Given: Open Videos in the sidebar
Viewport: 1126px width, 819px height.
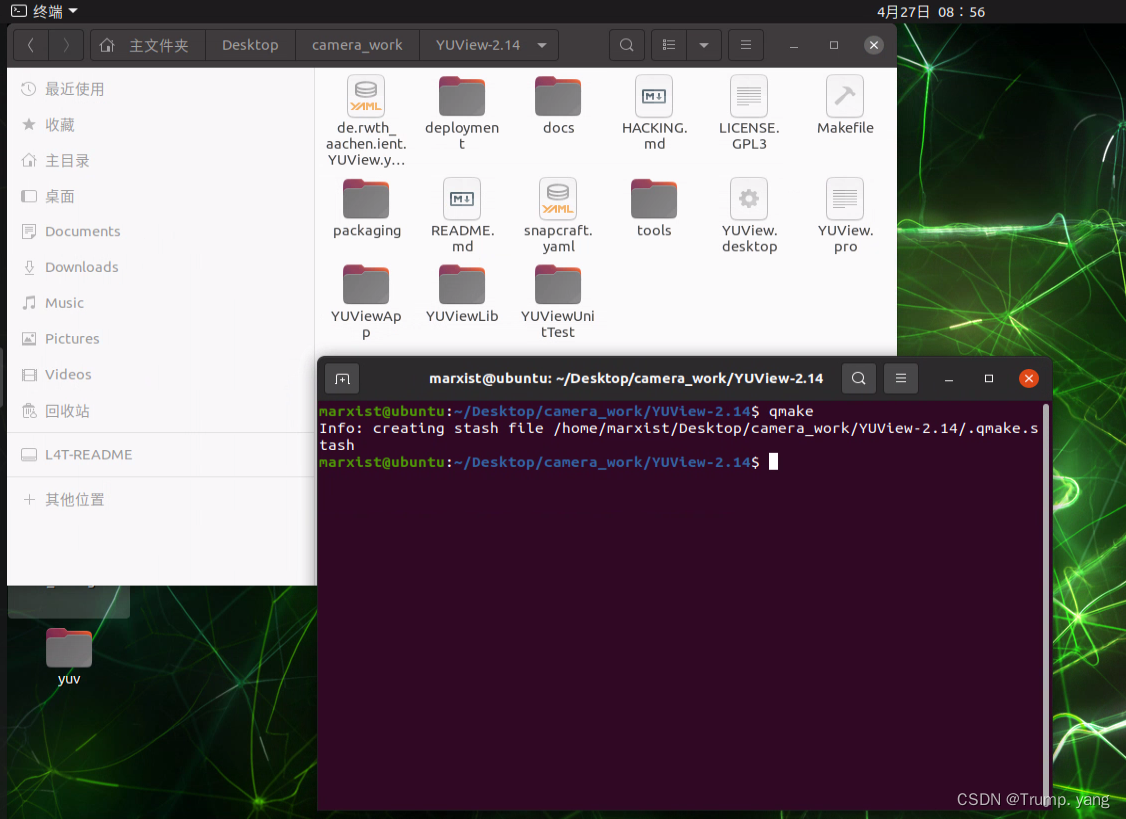Looking at the screenshot, I should pyautogui.click(x=161, y=374).
